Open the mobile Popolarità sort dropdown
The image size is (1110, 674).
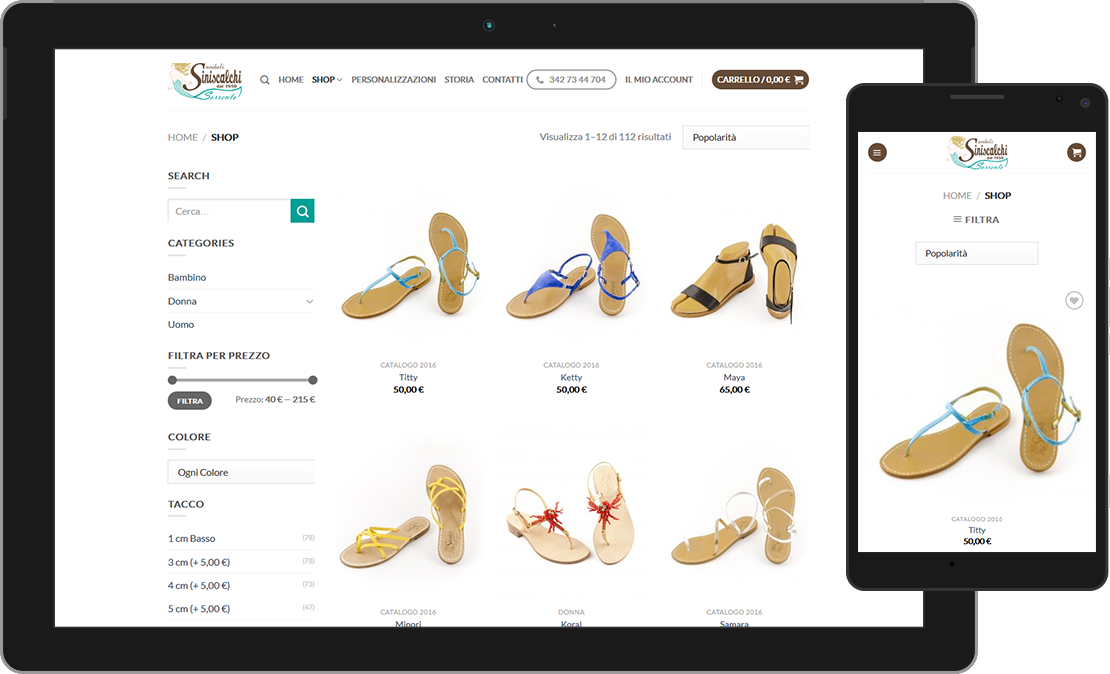click(976, 254)
